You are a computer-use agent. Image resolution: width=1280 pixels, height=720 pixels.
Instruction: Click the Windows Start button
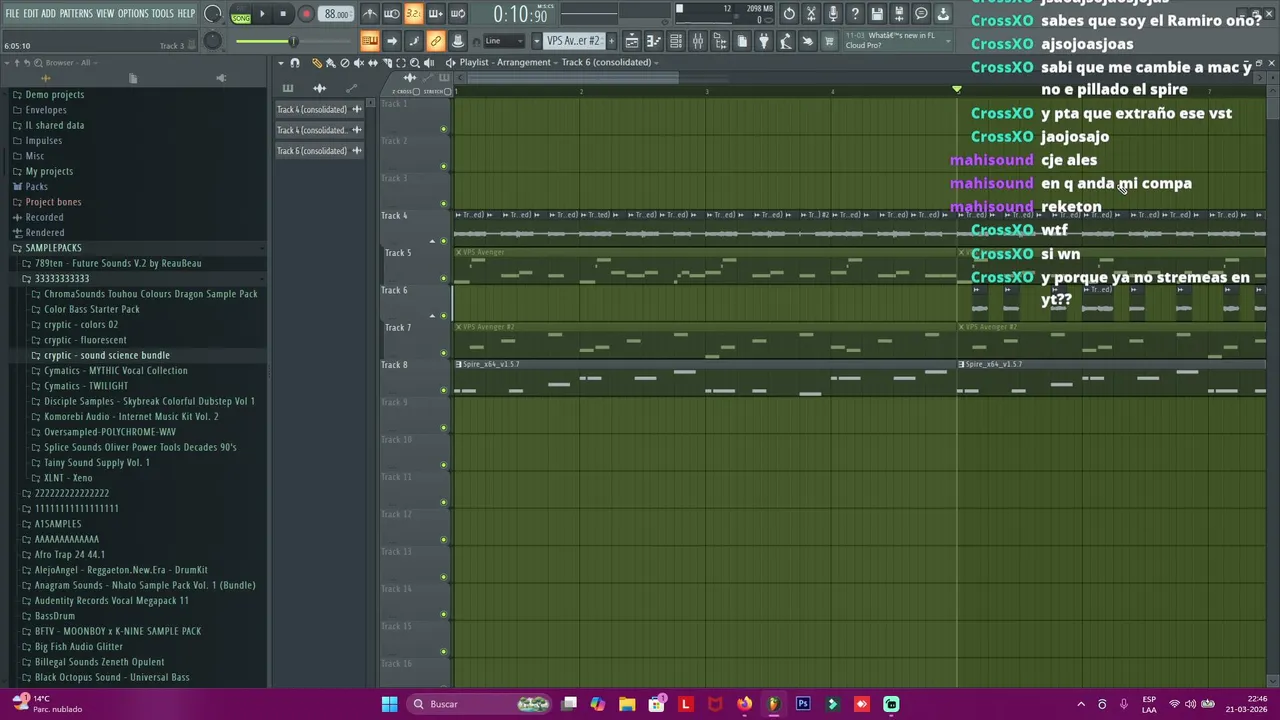coord(389,704)
